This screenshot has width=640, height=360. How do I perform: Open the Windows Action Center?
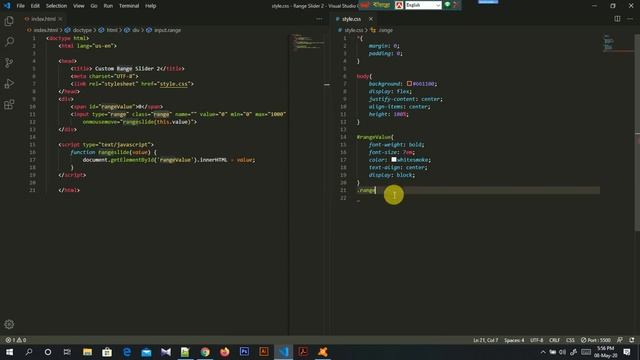(x=627, y=352)
